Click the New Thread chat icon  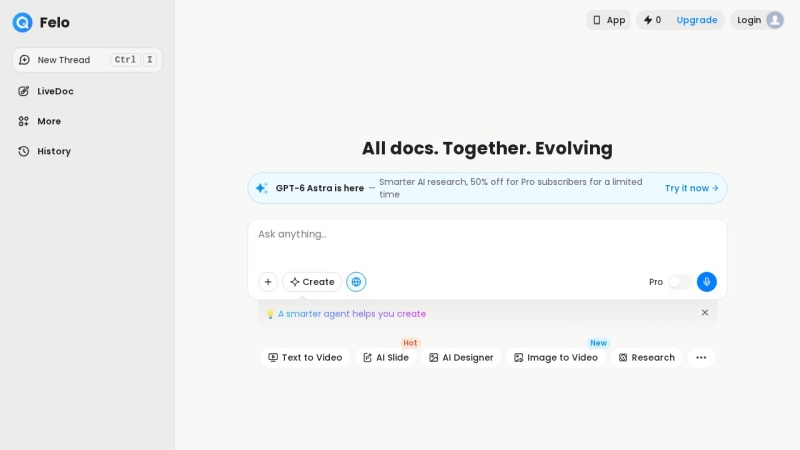(24, 60)
